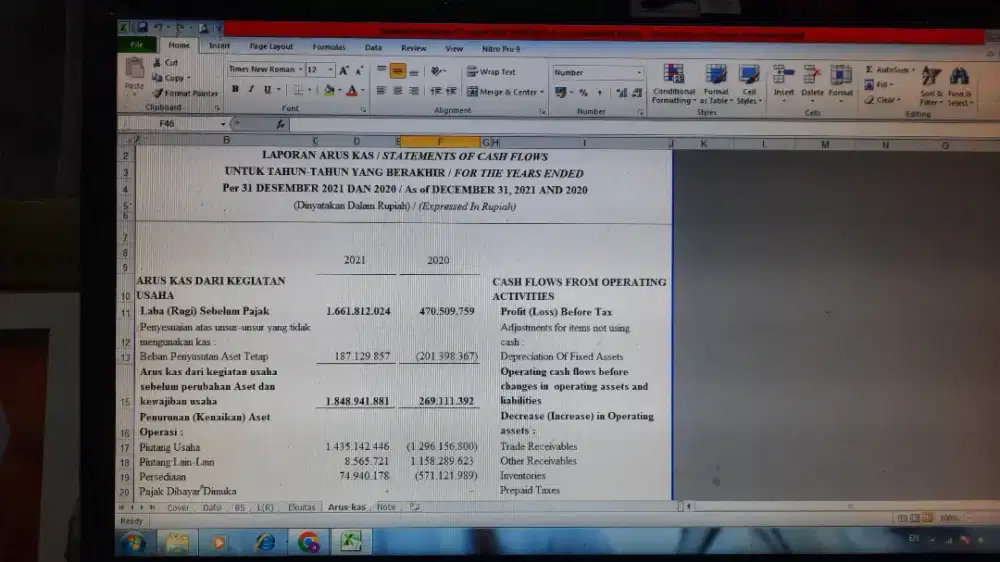Screen dimensions: 1000x562
Task: Toggle bold formatting
Action: click(x=235, y=89)
